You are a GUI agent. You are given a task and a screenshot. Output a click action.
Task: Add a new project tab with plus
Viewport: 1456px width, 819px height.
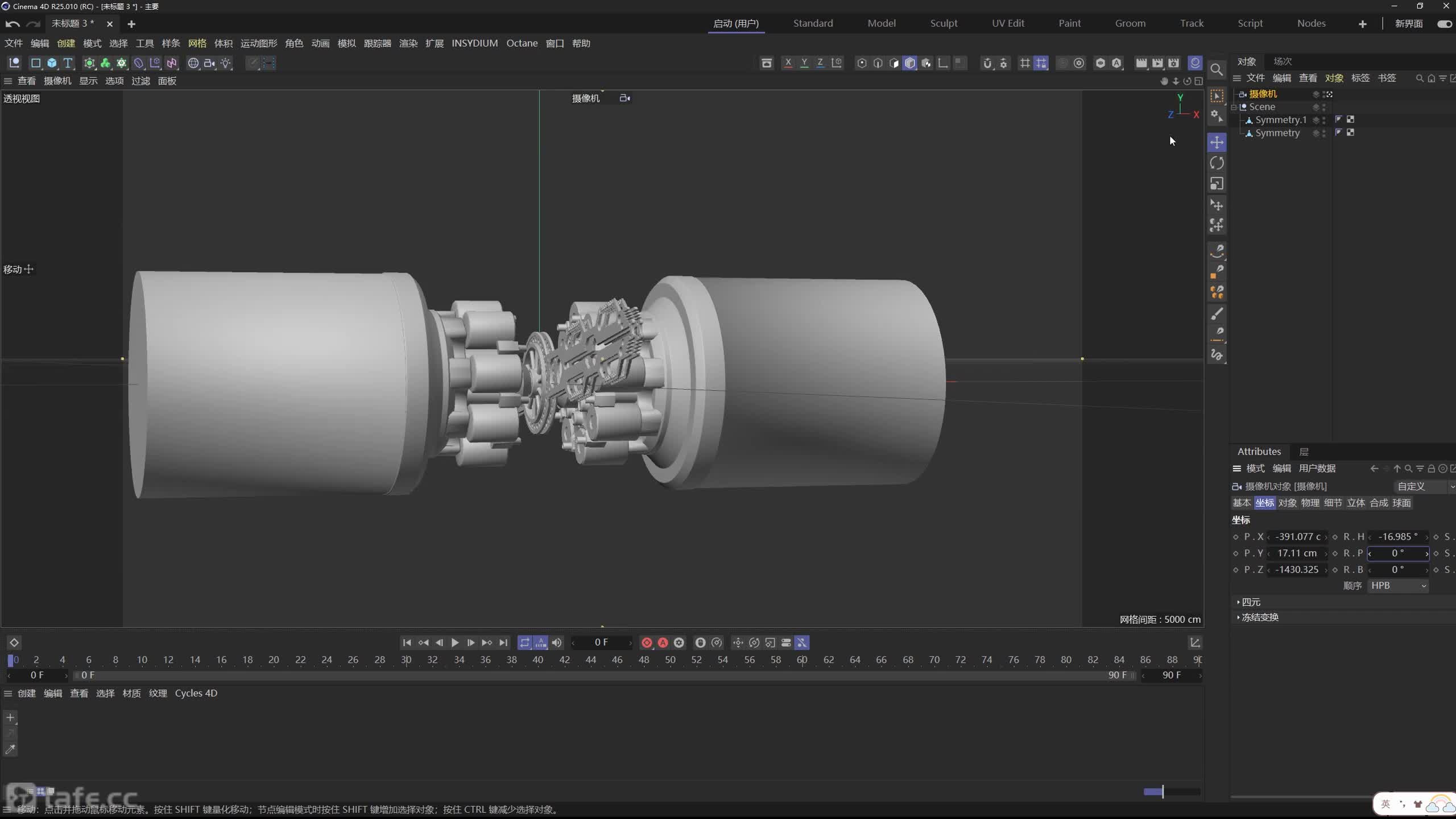click(131, 24)
